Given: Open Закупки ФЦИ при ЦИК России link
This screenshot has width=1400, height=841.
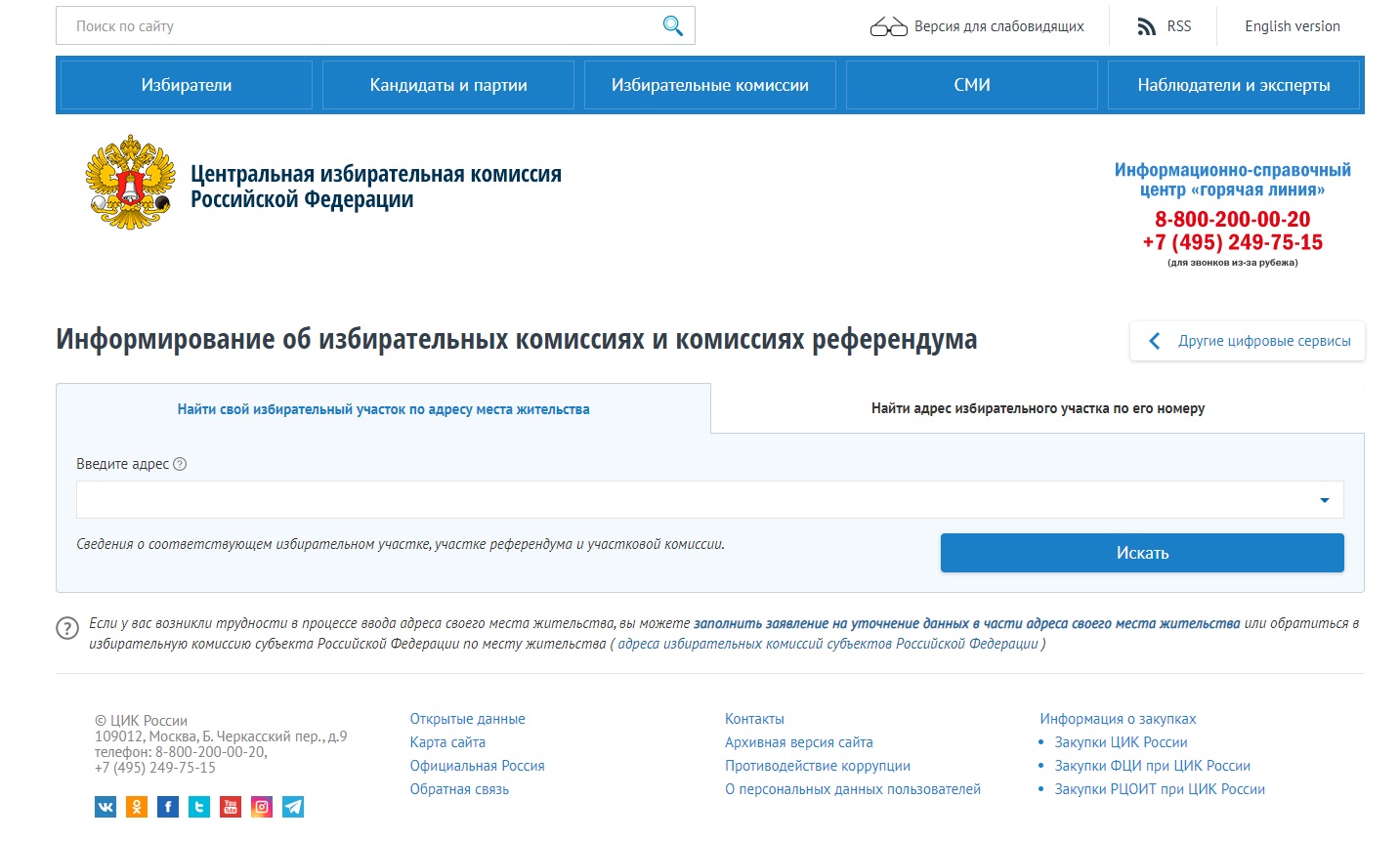Looking at the screenshot, I should point(1152,766).
